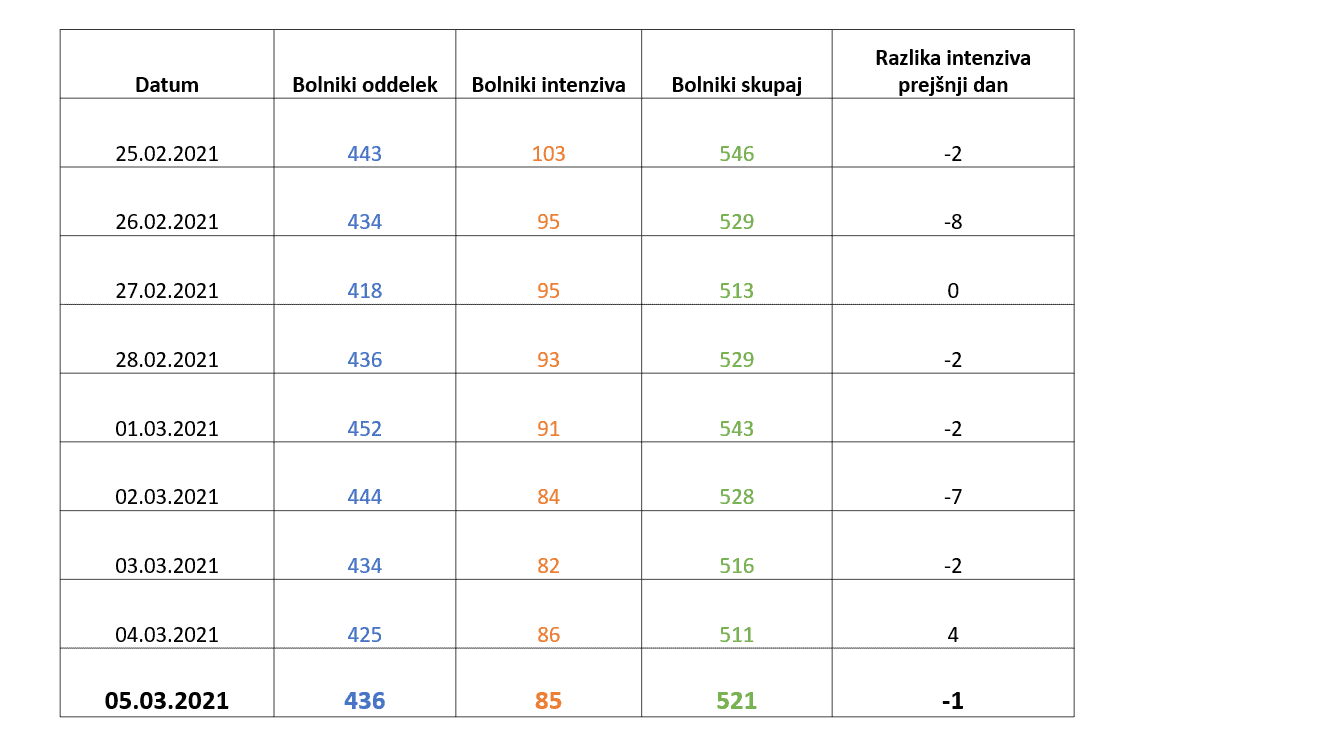
Task: Click the Datum column header
Action: pyautogui.click(x=167, y=85)
